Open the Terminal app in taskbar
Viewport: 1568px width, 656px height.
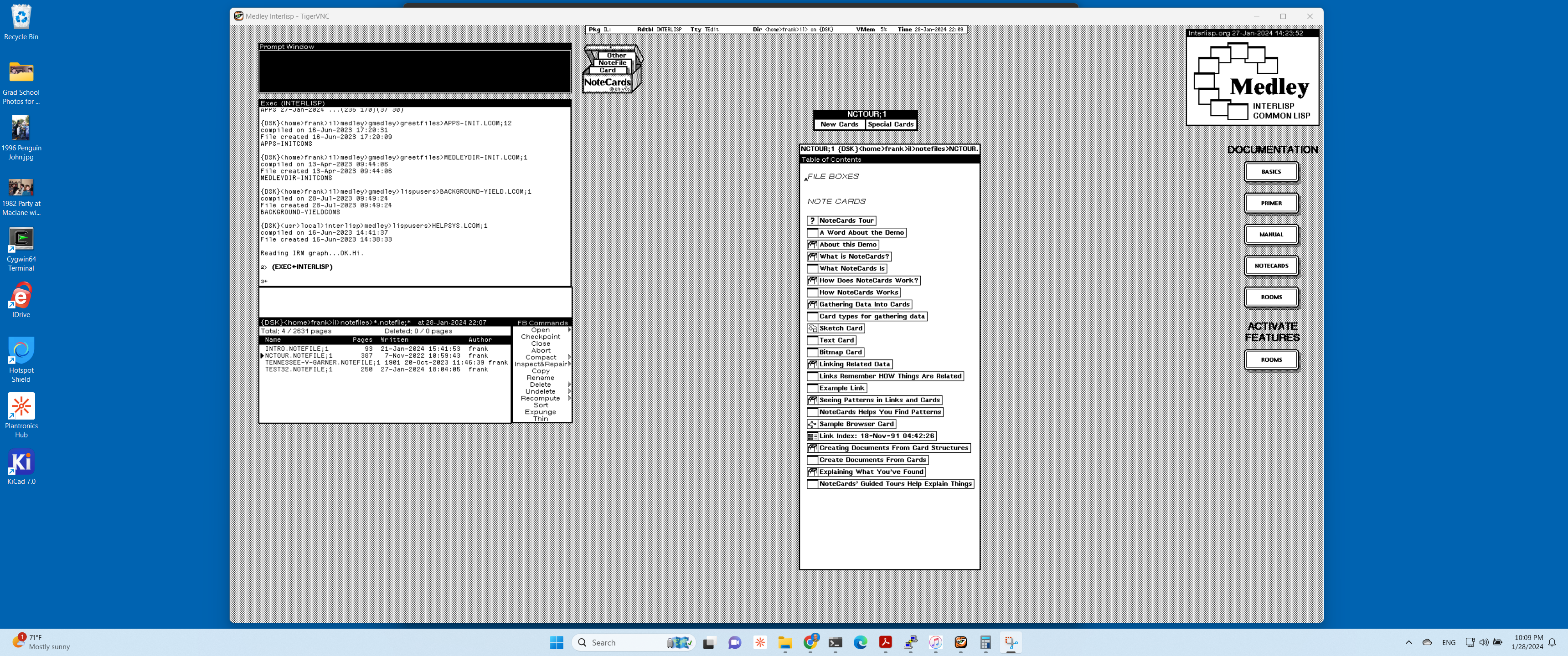[x=835, y=642]
